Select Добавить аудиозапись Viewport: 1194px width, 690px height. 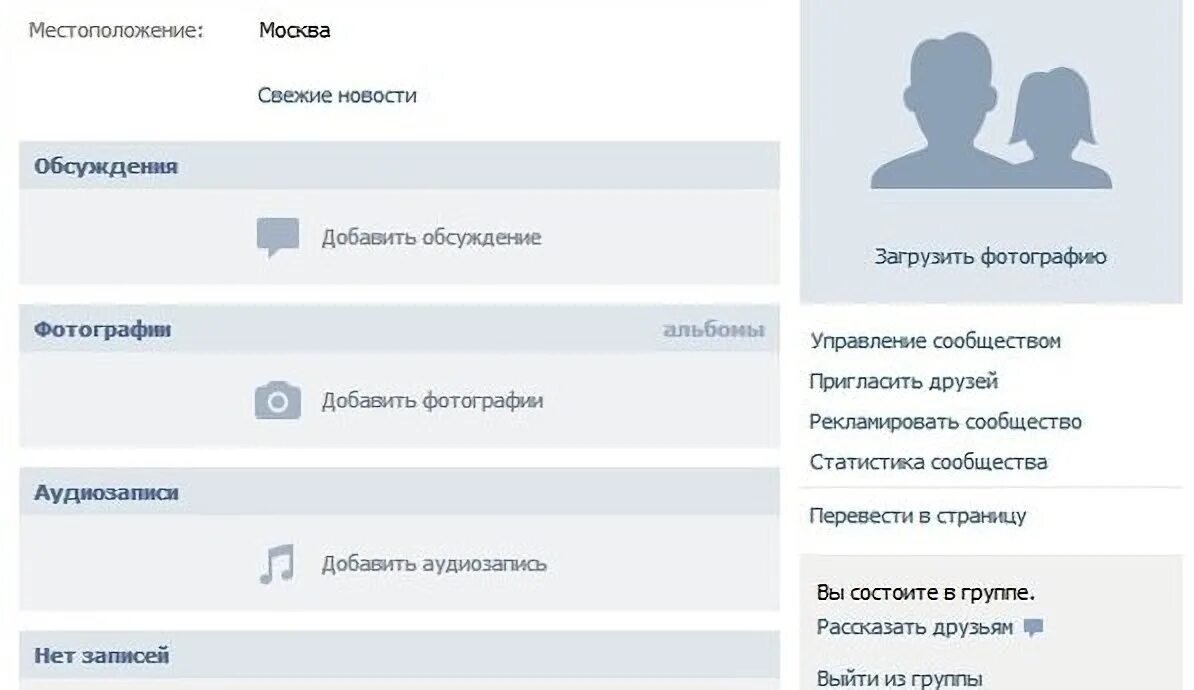pyautogui.click(x=434, y=564)
